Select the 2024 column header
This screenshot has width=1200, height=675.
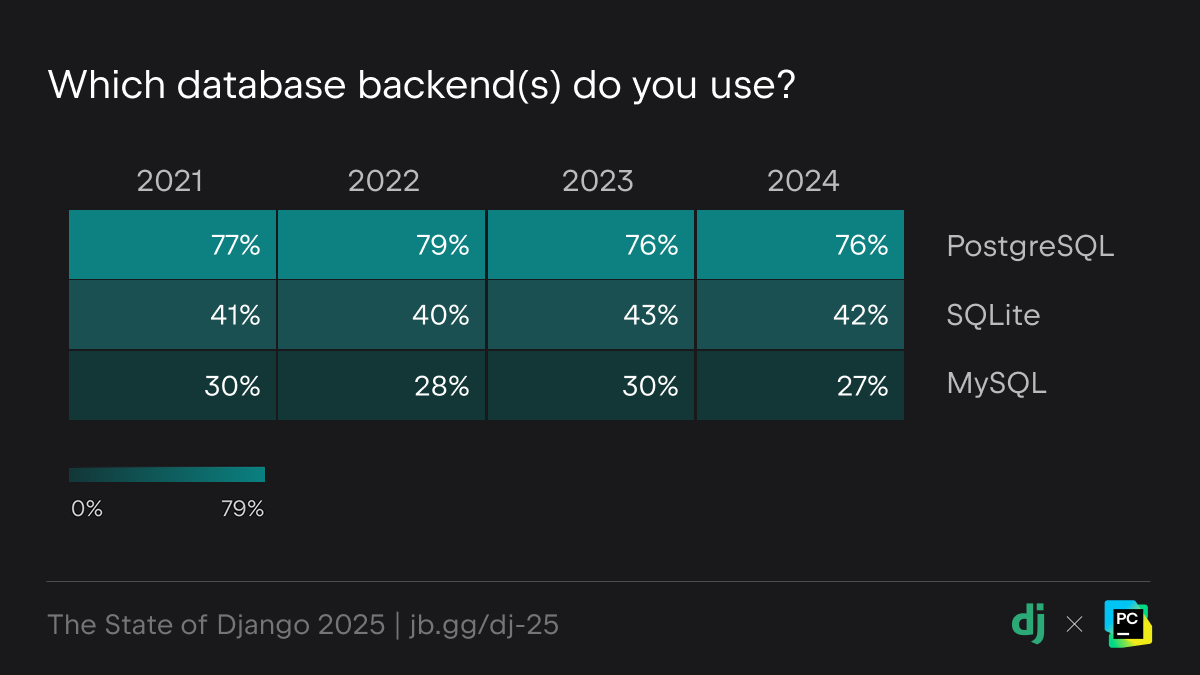(x=803, y=181)
